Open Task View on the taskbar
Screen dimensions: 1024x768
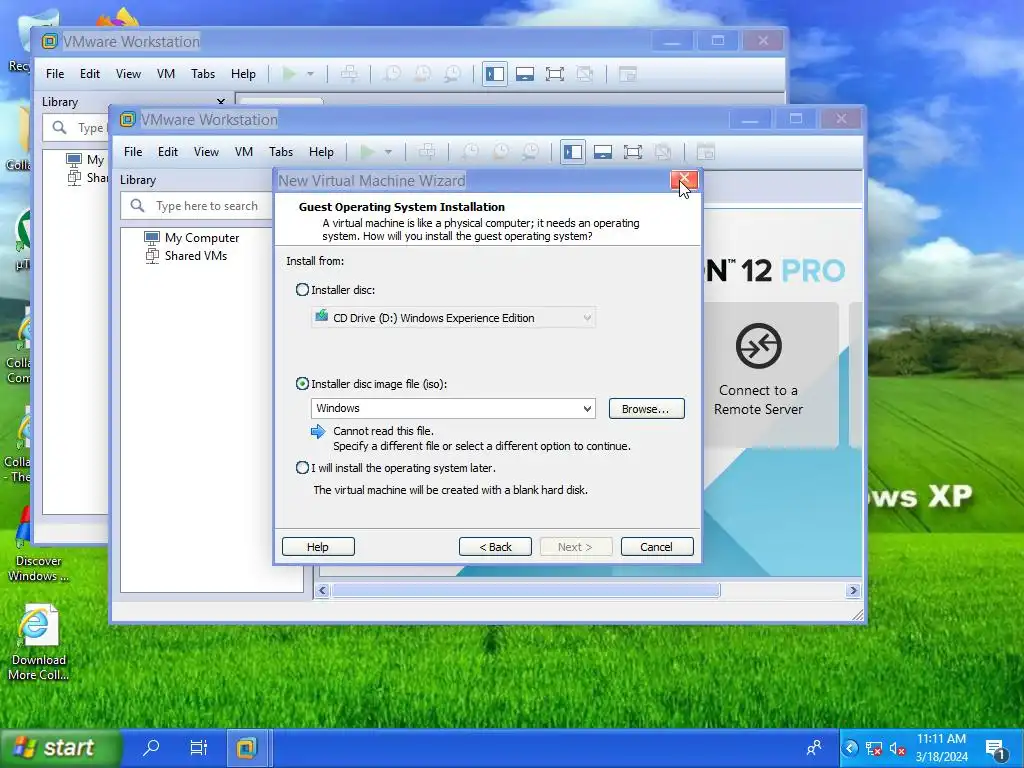click(199, 748)
